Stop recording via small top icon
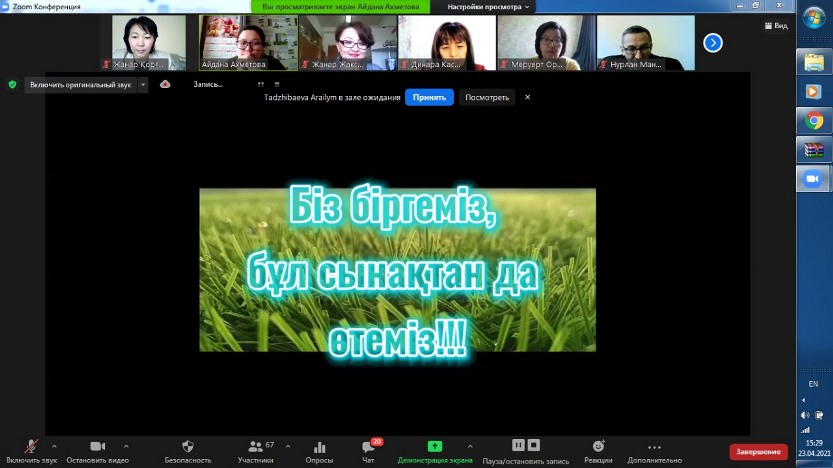 pos(277,84)
